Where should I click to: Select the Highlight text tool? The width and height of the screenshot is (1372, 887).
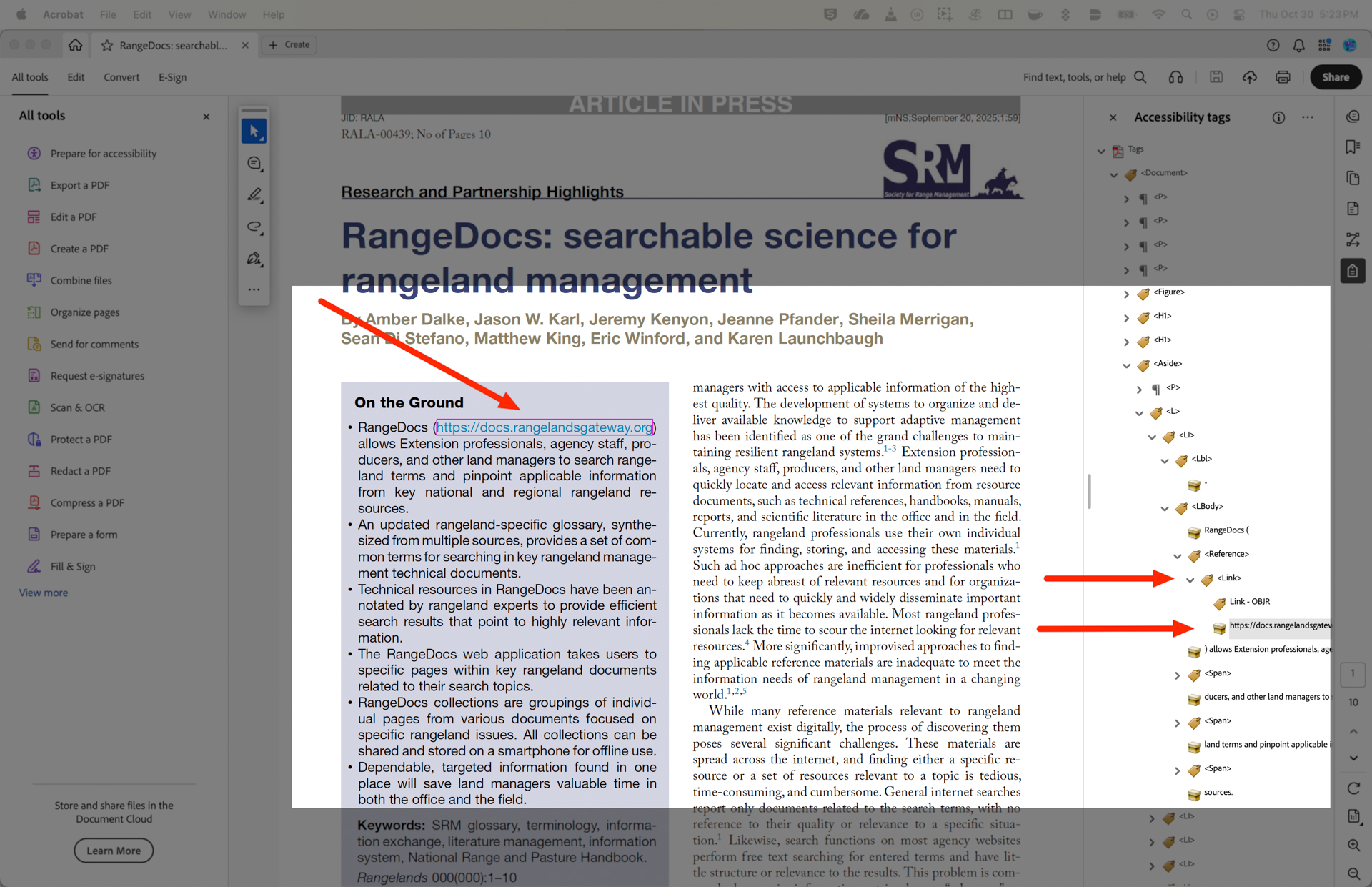[254, 194]
